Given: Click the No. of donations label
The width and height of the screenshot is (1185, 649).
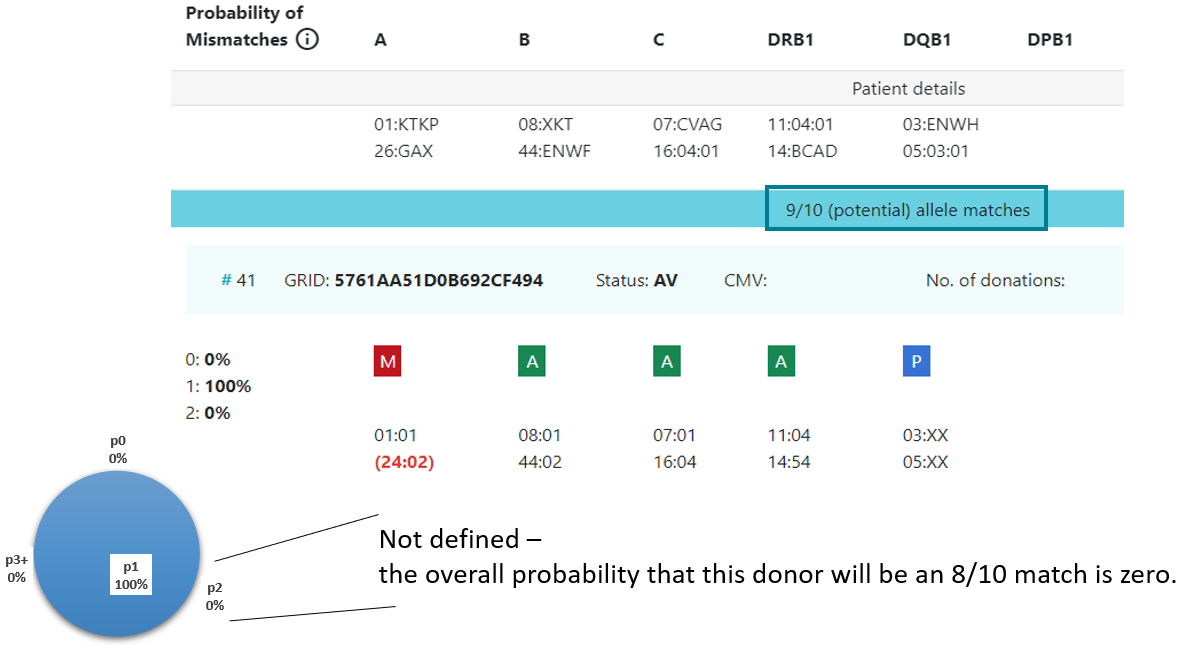Looking at the screenshot, I should coord(994,280).
